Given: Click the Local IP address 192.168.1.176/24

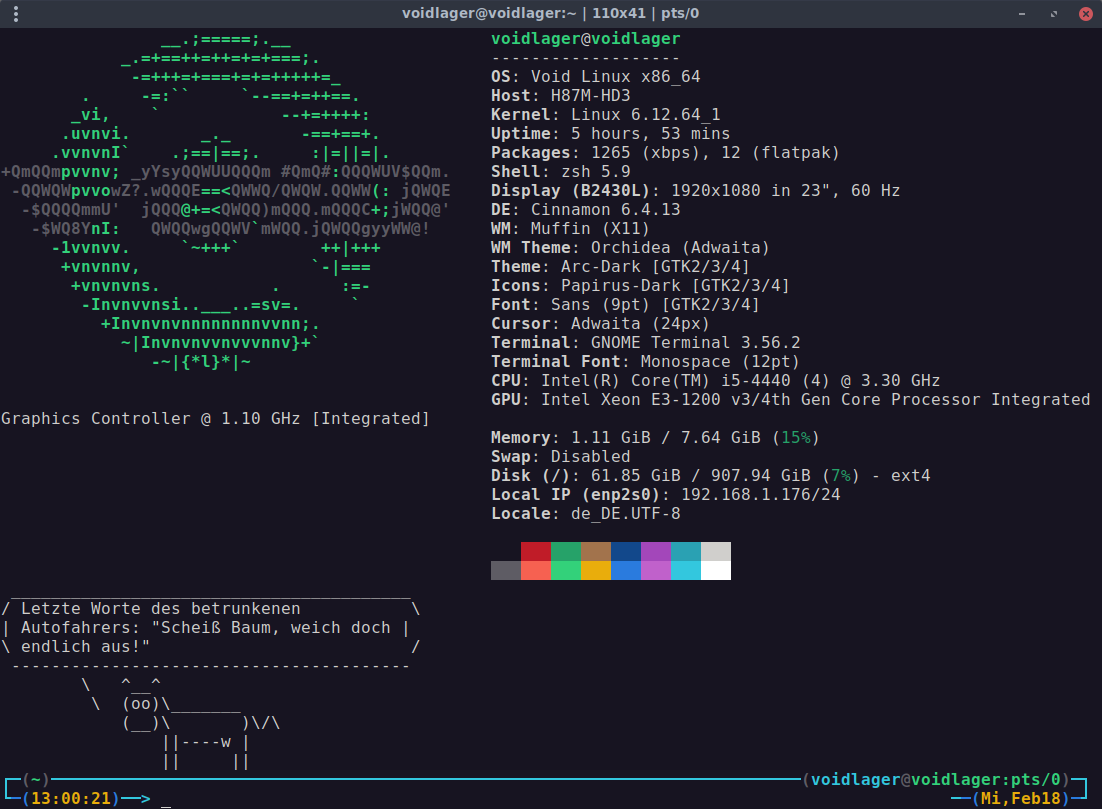Looking at the screenshot, I should pos(760,495).
